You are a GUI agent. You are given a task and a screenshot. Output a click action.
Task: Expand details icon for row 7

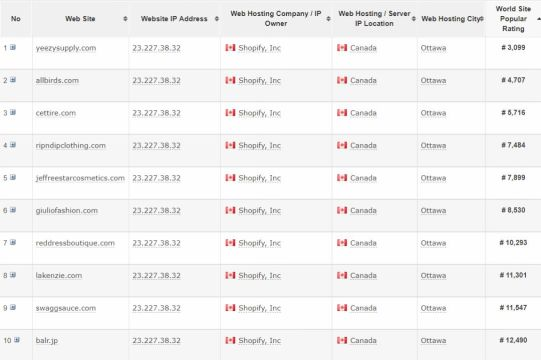(x=13, y=242)
